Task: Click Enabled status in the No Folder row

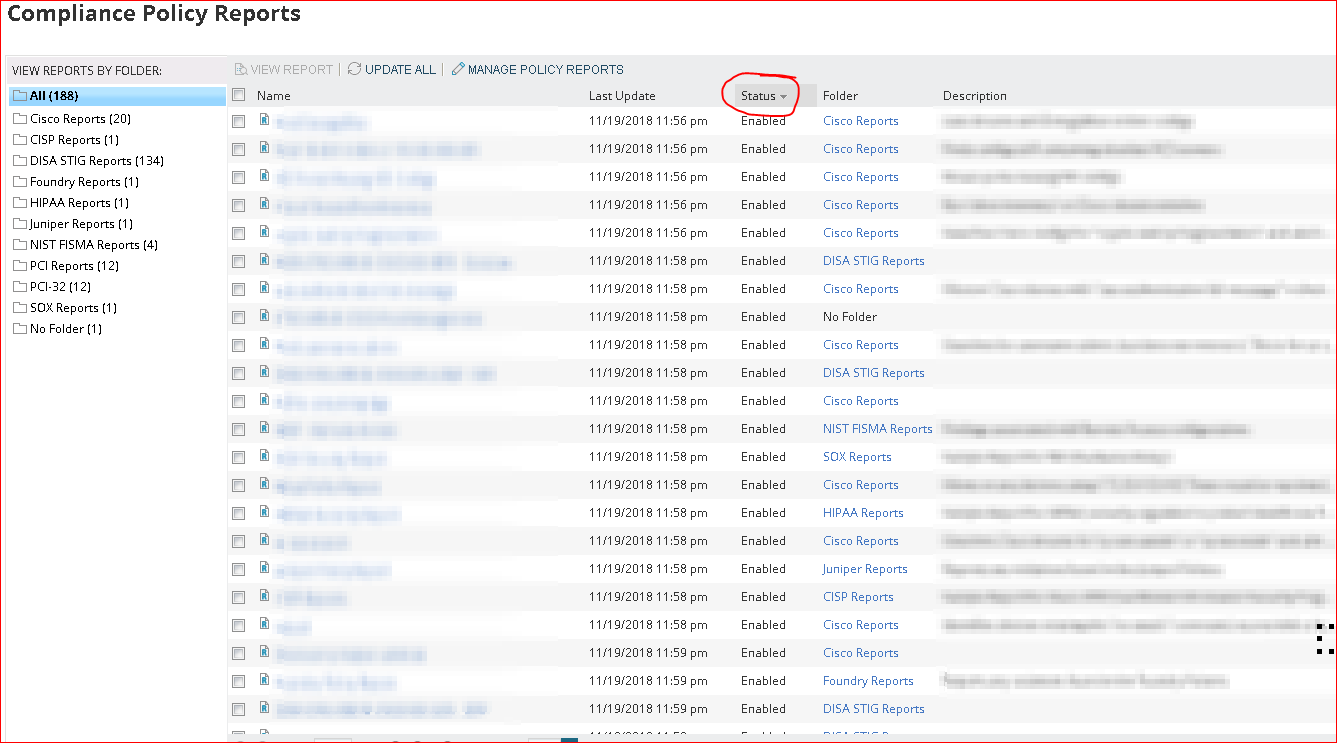Action: (763, 317)
